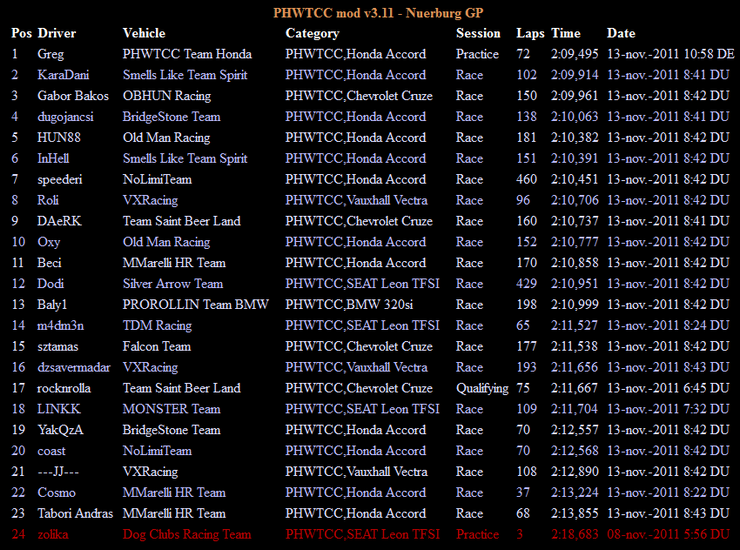Click lap time 2:09,495
Viewport: 740px width, 550px height.
coord(575,54)
